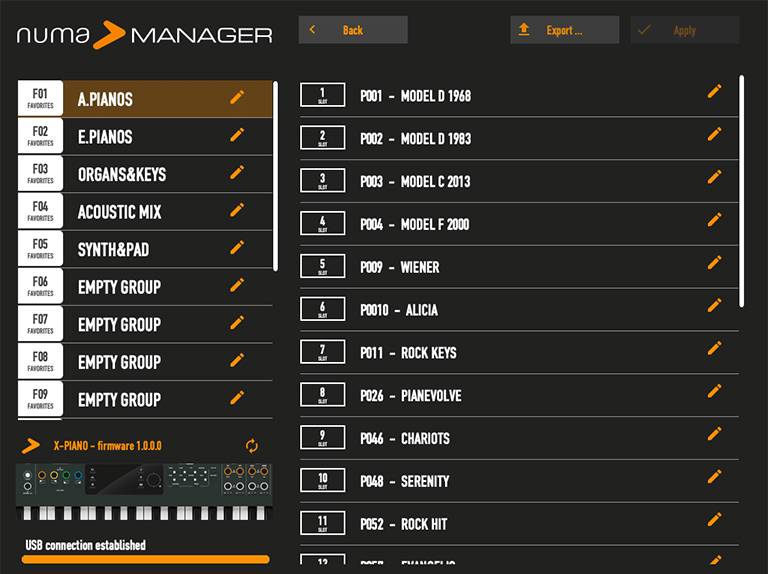Refresh the X-PIANO device connection

pos(252,446)
